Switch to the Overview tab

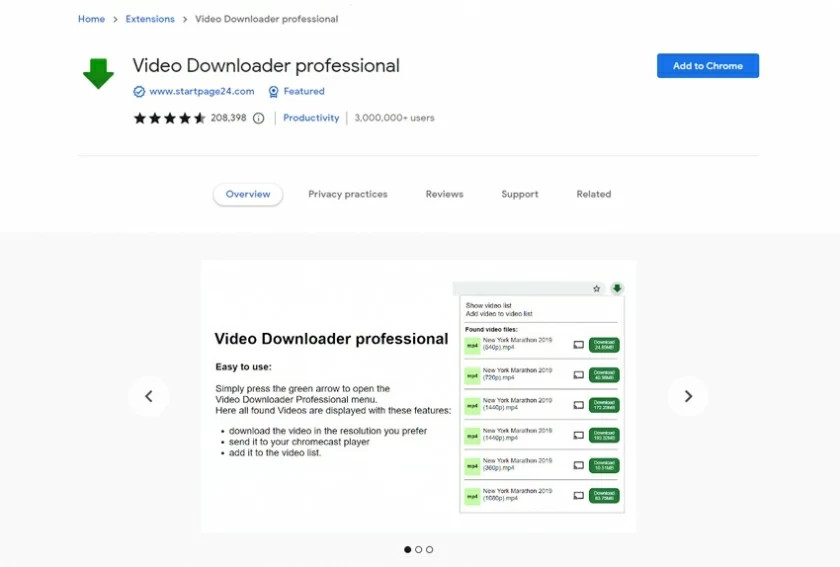[248, 194]
